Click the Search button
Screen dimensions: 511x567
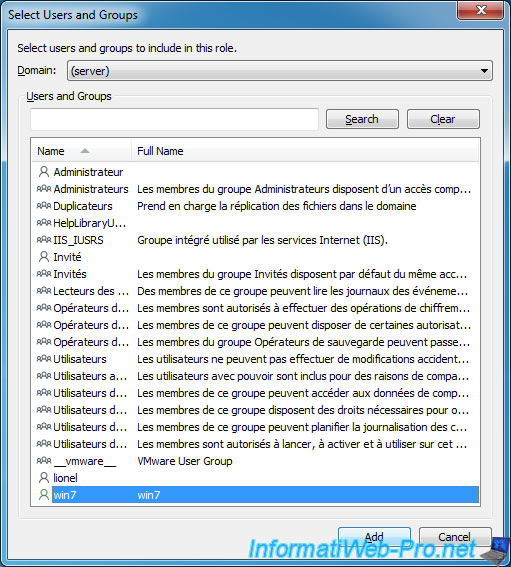pos(362,119)
